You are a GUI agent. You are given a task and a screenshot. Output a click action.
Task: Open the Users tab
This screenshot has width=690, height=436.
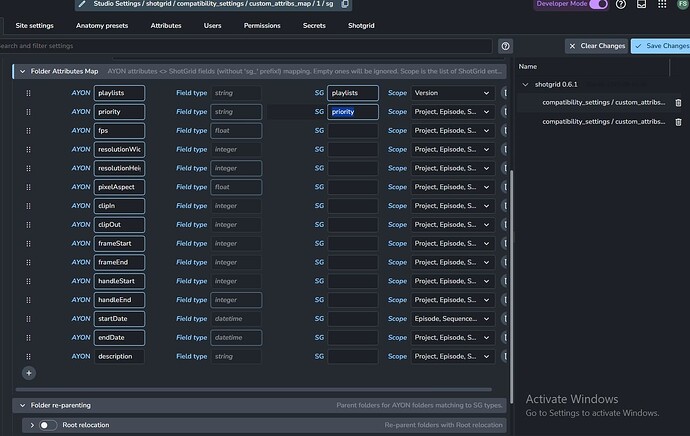click(x=212, y=26)
